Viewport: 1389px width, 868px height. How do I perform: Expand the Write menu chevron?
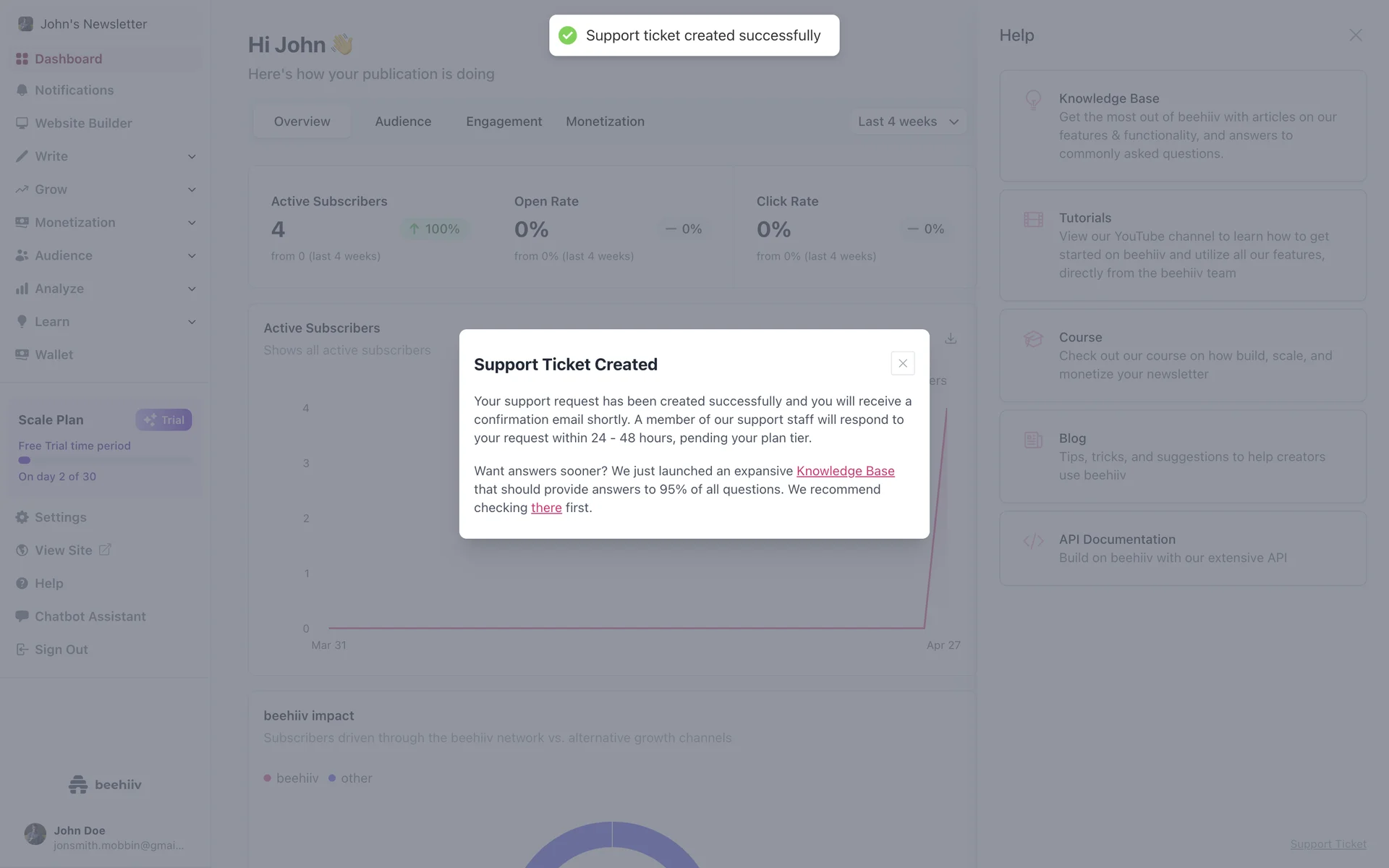[192, 157]
